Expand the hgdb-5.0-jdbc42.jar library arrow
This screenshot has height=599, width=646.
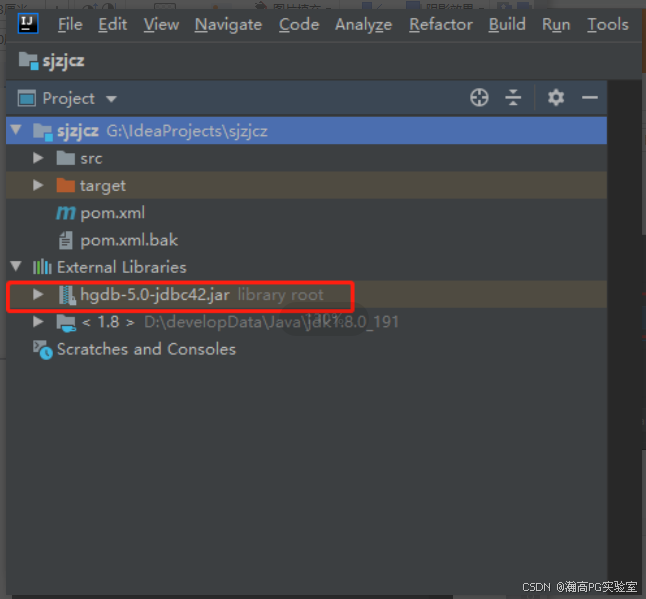(38, 294)
